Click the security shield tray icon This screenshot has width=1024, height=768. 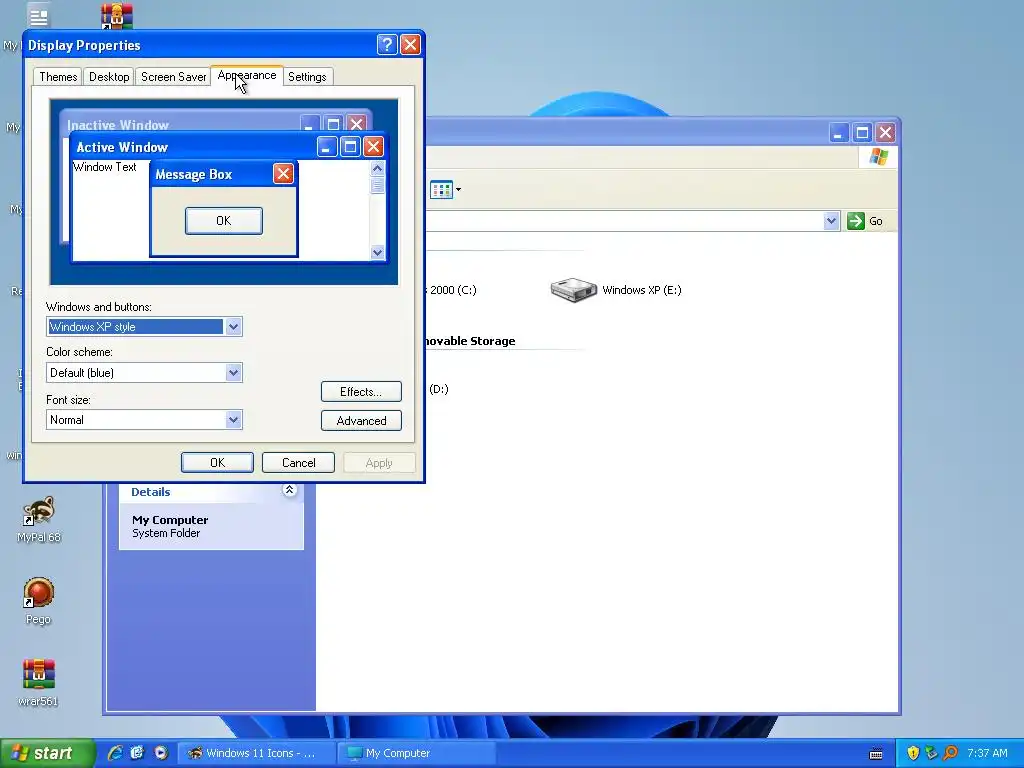[913, 753]
